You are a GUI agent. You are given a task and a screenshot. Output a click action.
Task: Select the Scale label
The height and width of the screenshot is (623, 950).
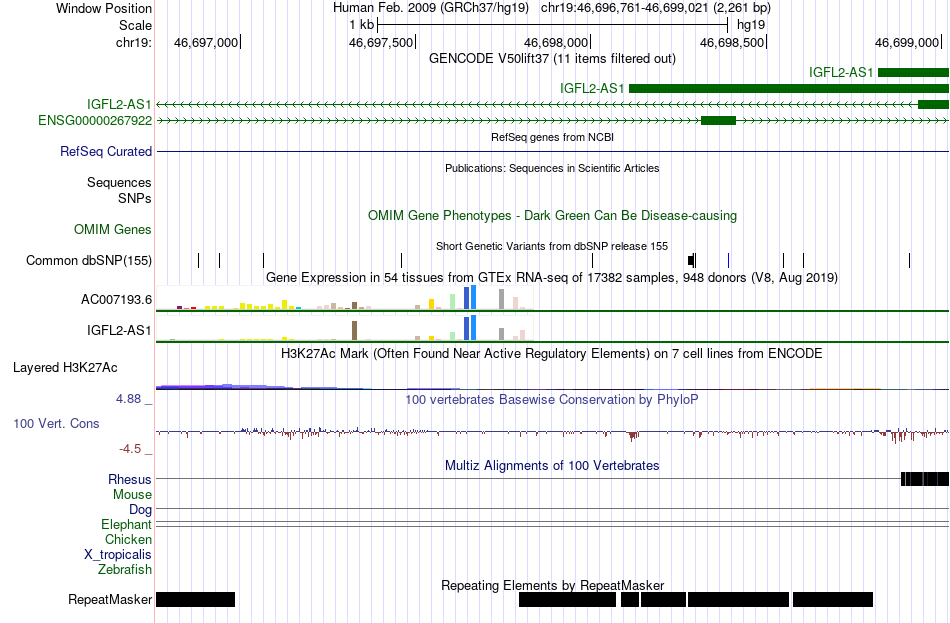click(x=136, y=25)
